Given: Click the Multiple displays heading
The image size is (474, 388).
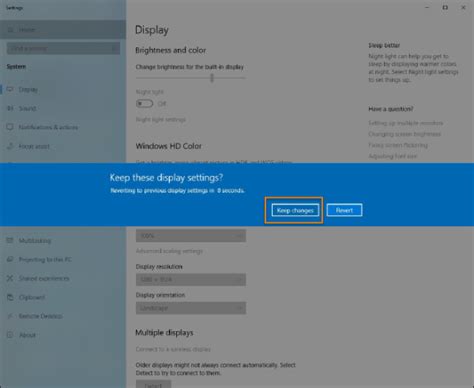Looking at the screenshot, I should point(164,333).
